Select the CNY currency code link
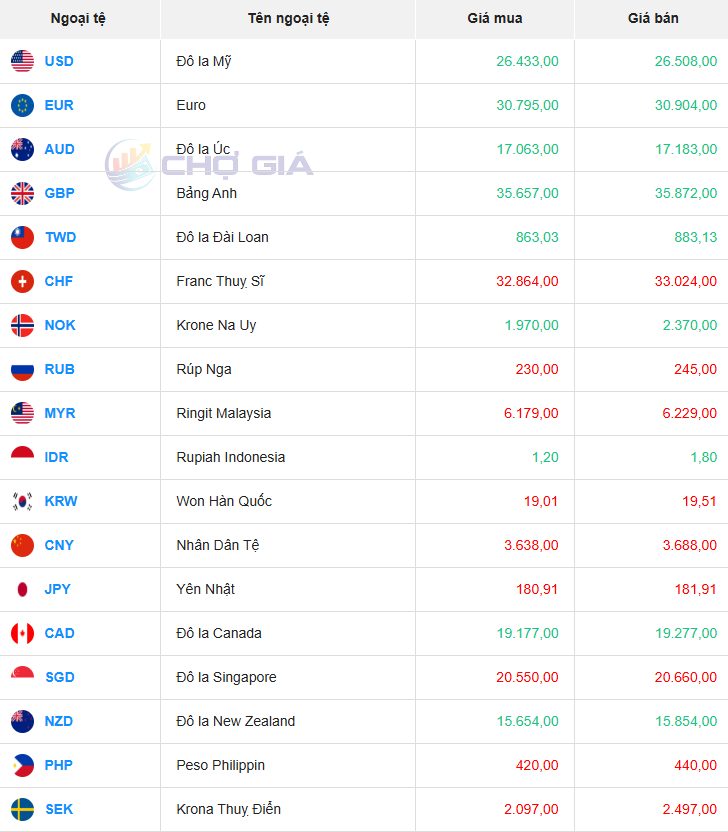The height and width of the screenshot is (832, 728). 59,545
